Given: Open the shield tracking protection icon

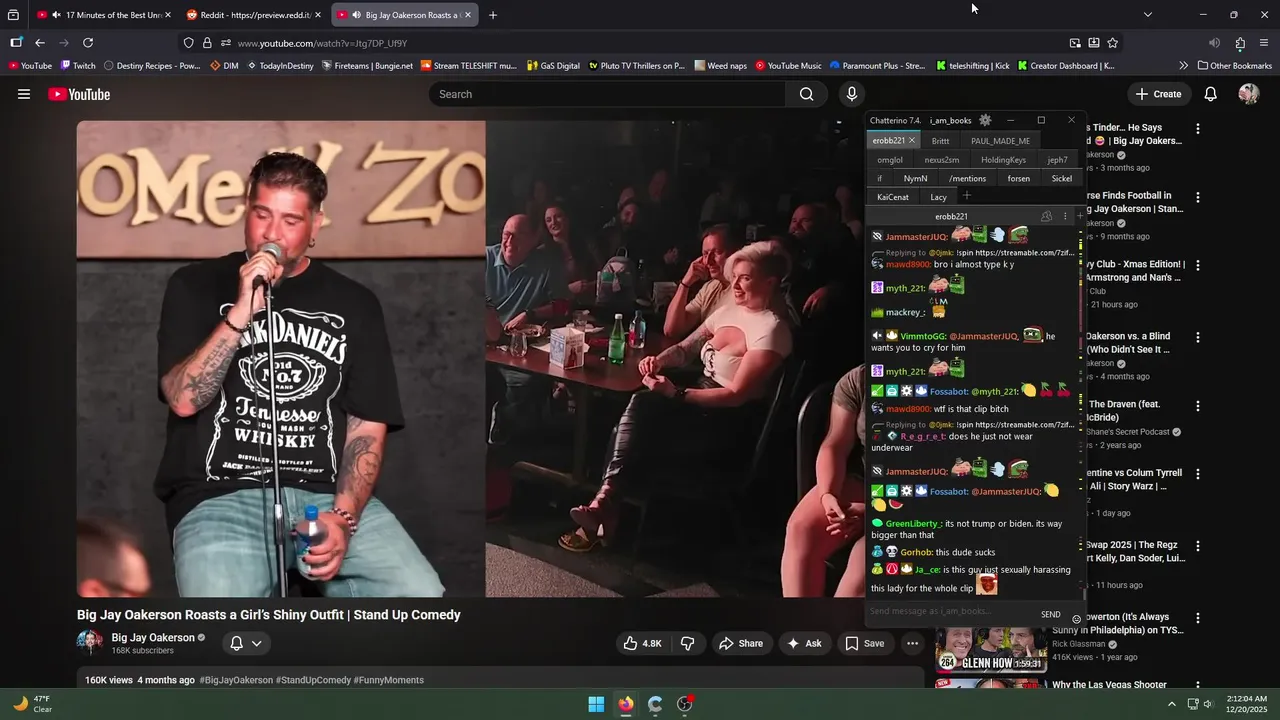Looking at the screenshot, I should pyautogui.click(x=188, y=43).
